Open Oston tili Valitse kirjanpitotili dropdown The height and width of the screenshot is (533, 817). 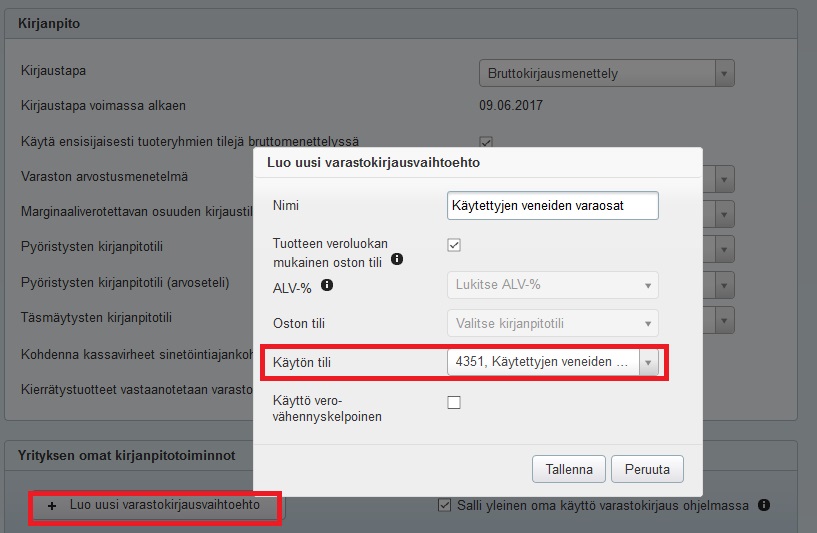pyautogui.click(x=553, y=324)
